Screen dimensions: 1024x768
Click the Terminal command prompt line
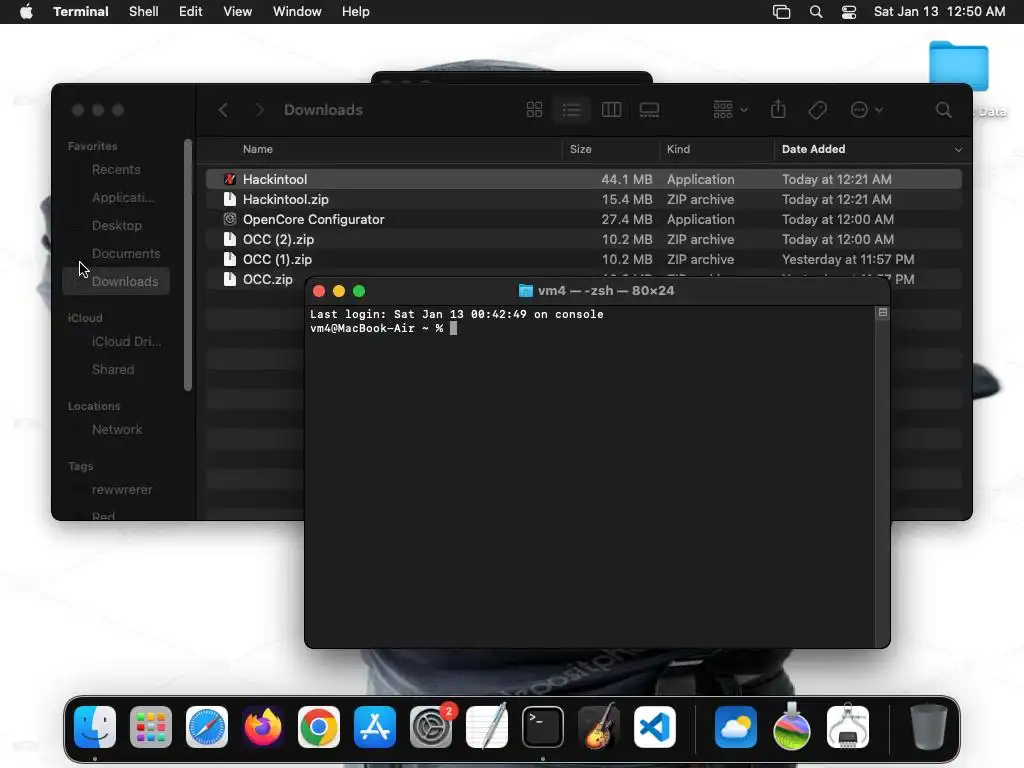384,328
